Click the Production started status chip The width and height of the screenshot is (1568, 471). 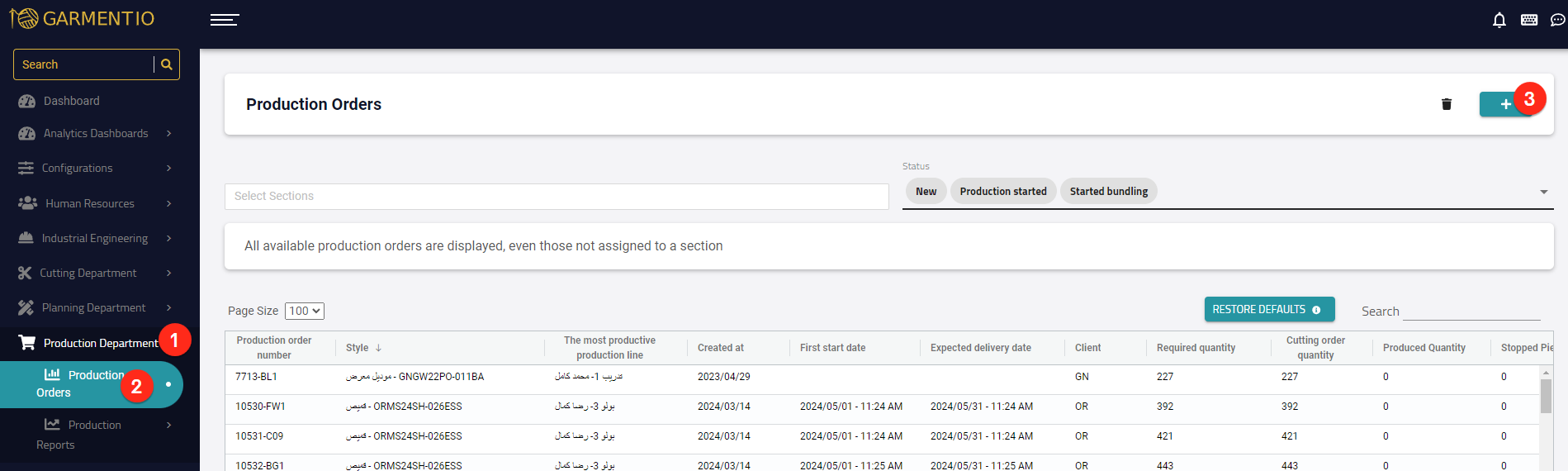pos(1003,191)
